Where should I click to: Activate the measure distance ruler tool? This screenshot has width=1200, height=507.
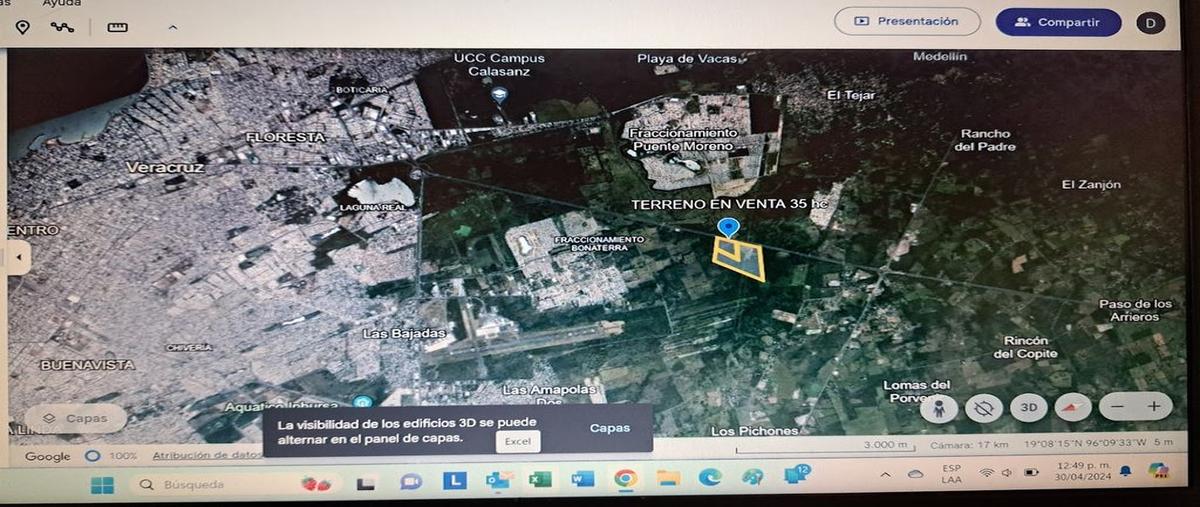pyautogui.click(x=118, y=27)
